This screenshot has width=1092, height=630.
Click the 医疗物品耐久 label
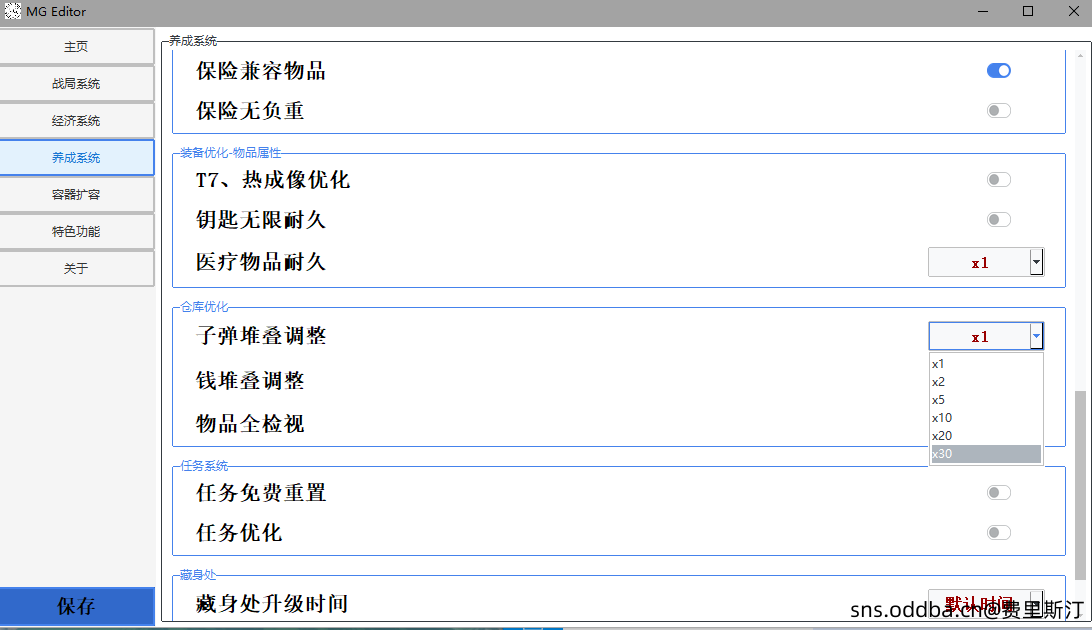pos(261,262)
